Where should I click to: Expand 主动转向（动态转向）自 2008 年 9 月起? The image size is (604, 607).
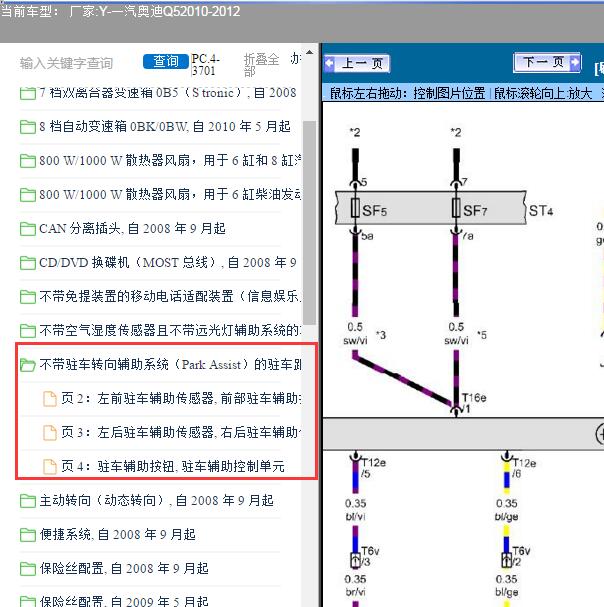pos(156,500)
